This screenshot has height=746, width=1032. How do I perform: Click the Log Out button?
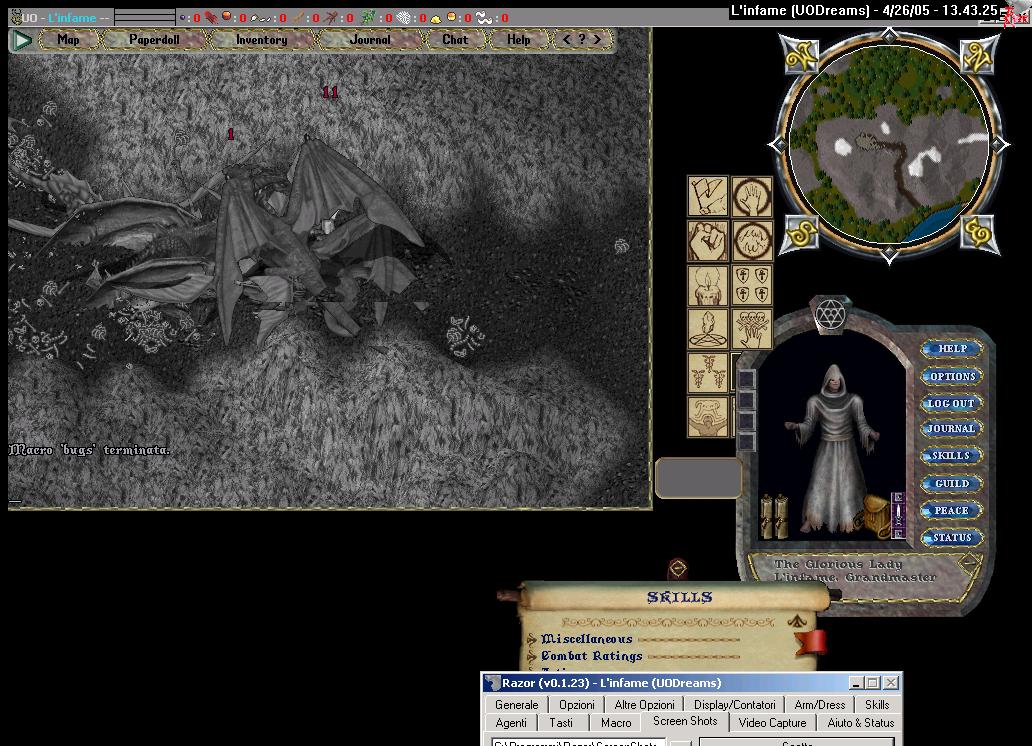tap(951, 403)
